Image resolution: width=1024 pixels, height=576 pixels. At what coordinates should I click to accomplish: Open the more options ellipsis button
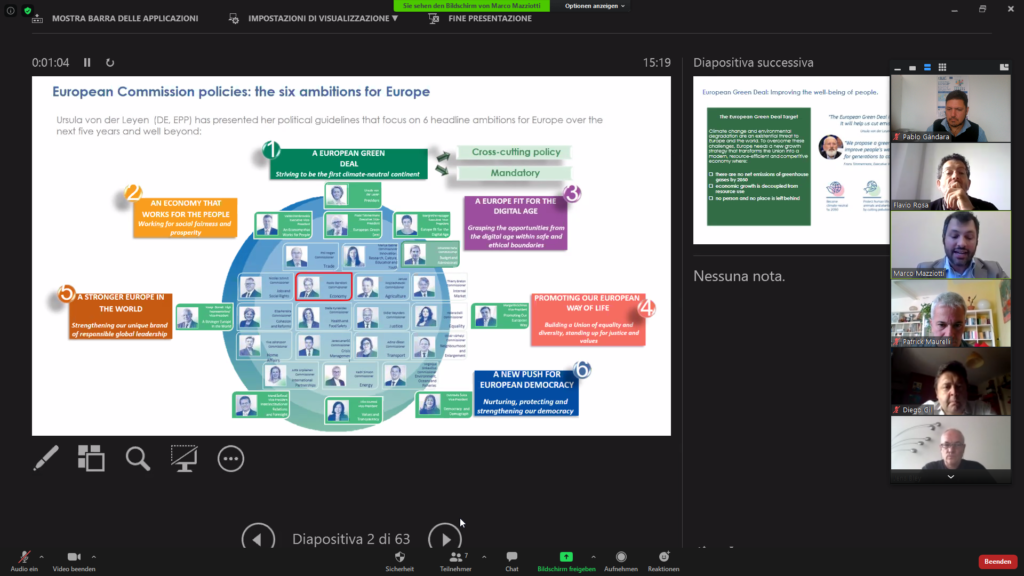click(231, 459)
